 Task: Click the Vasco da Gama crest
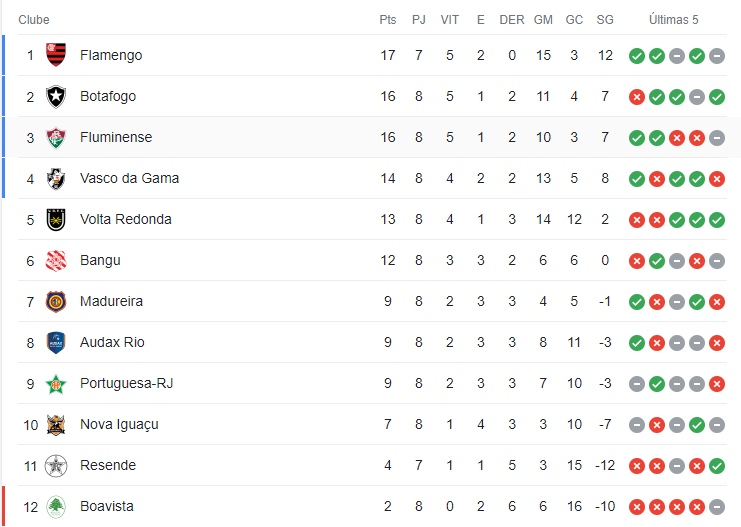[56, 179]
